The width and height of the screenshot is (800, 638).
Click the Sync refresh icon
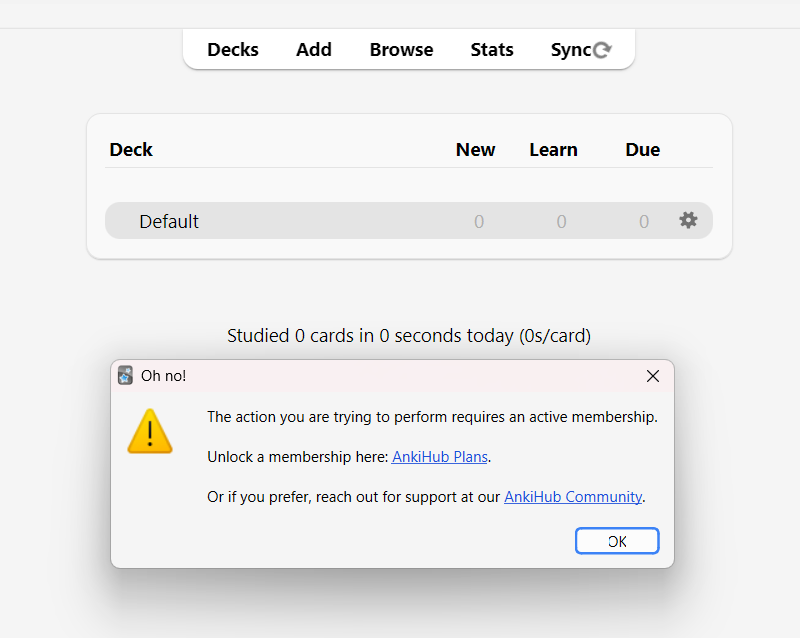pos(602,50)
